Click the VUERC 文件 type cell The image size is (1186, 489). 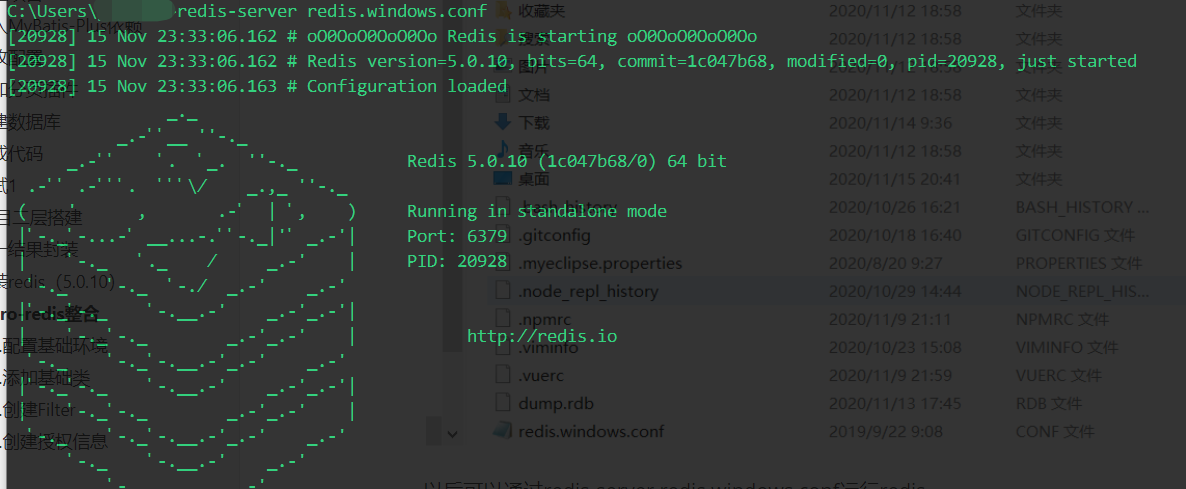tap(1058, 375)
